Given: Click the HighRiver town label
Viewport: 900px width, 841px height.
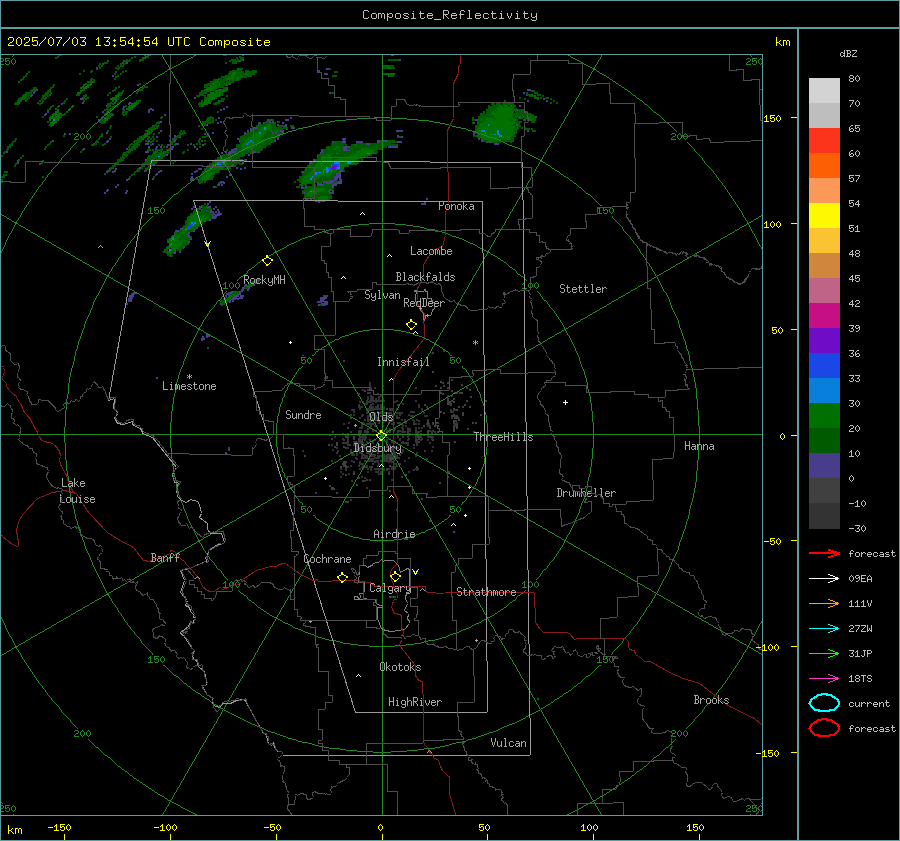Looking at the screenshot, I should coord(415,702).
